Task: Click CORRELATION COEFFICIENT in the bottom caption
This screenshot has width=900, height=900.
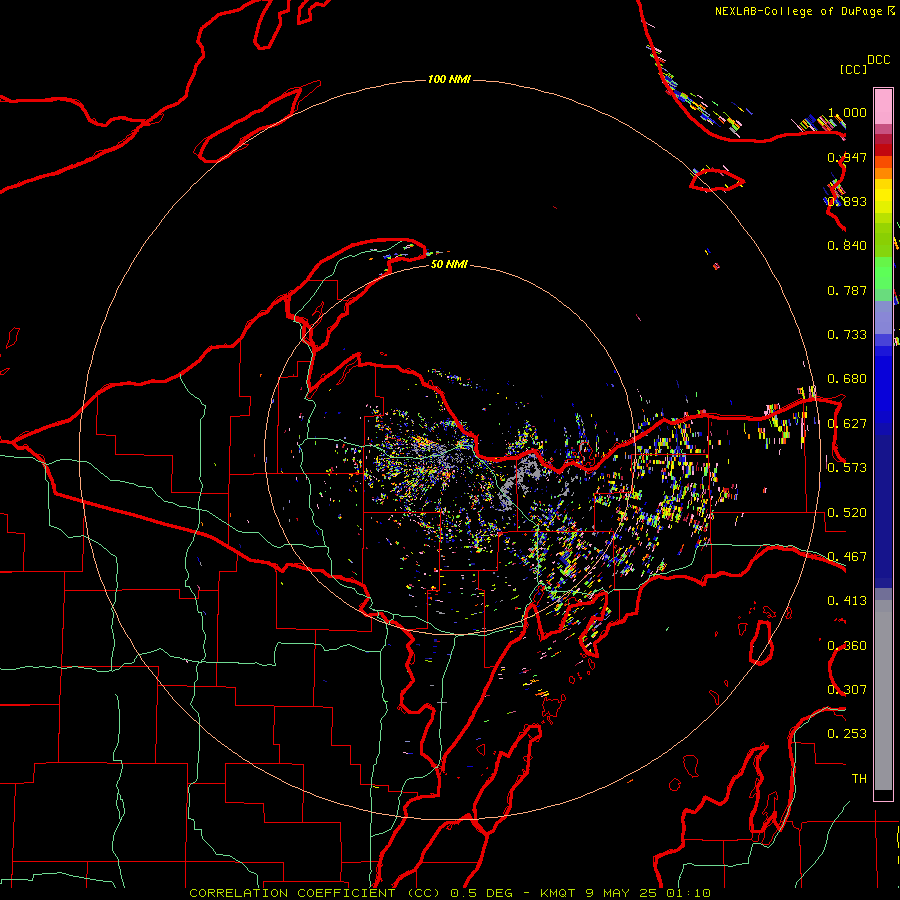Action: coord(292,893)
